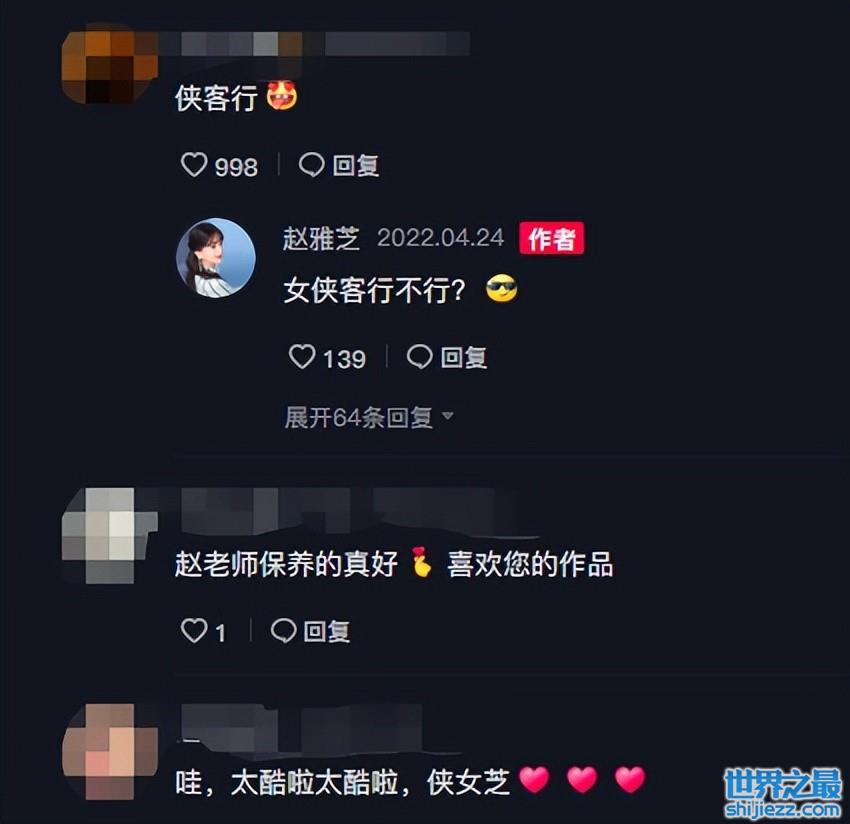Open 赵雅芝's profile avatar
This screenshot has height=824, width=850.
216,258
